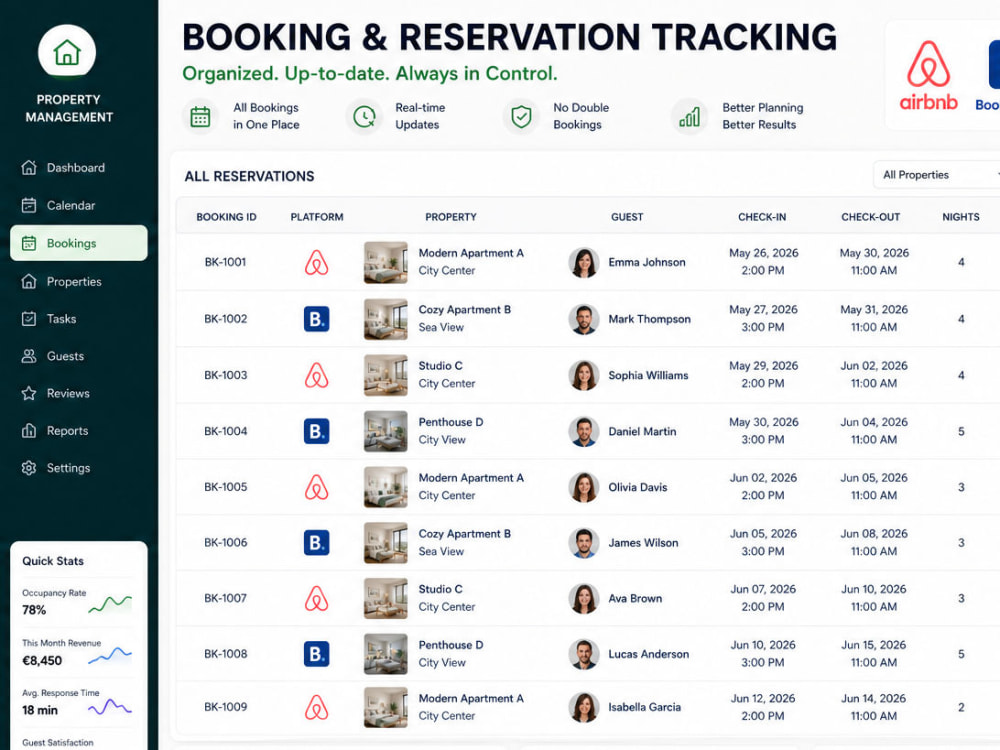Click the Airbnb platform icon for BK-1001
The height and width of the screenshot is (750, 1000).
(316, 262)
